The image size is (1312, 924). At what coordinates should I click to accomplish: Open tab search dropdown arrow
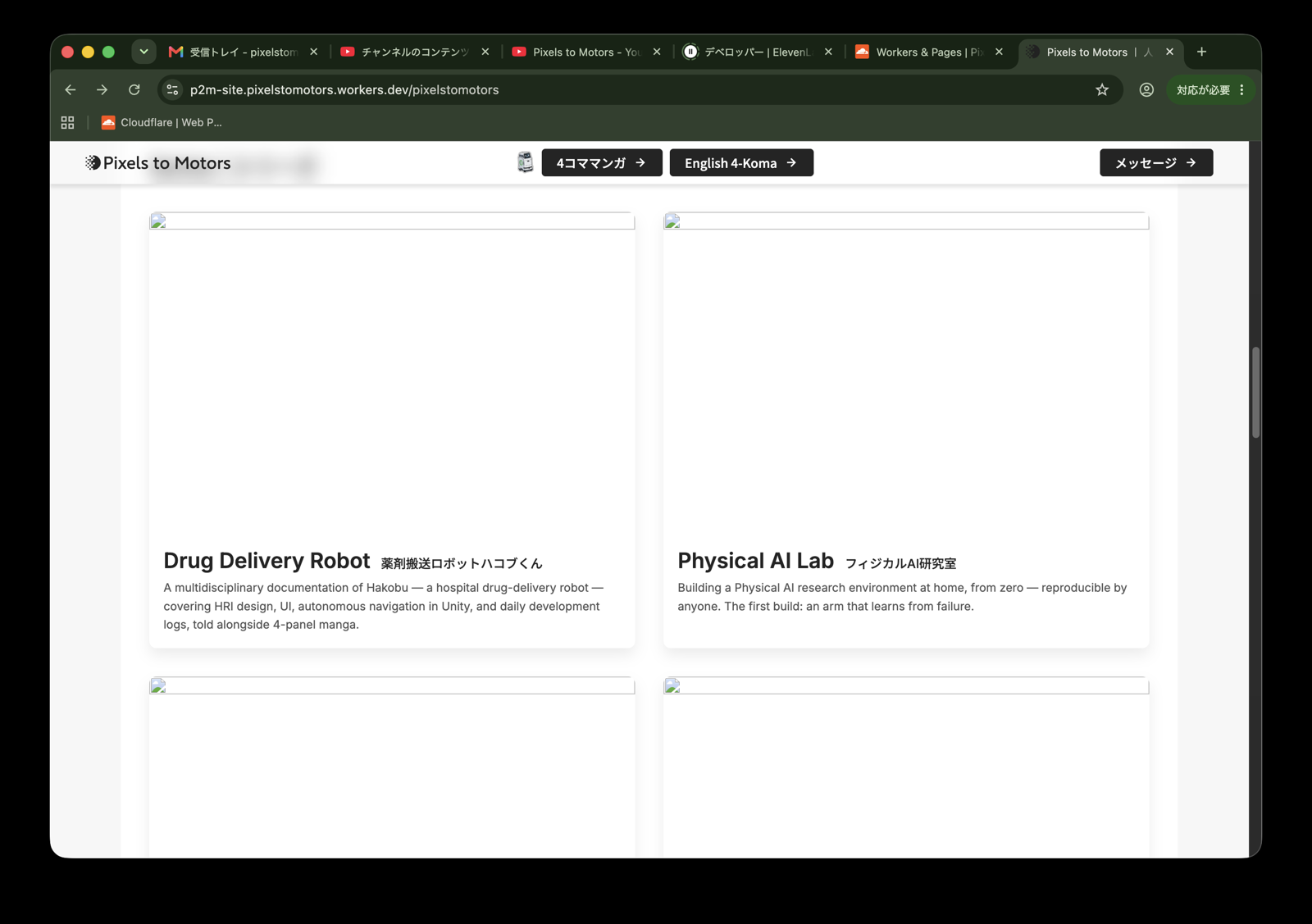(x=143, y=52)
